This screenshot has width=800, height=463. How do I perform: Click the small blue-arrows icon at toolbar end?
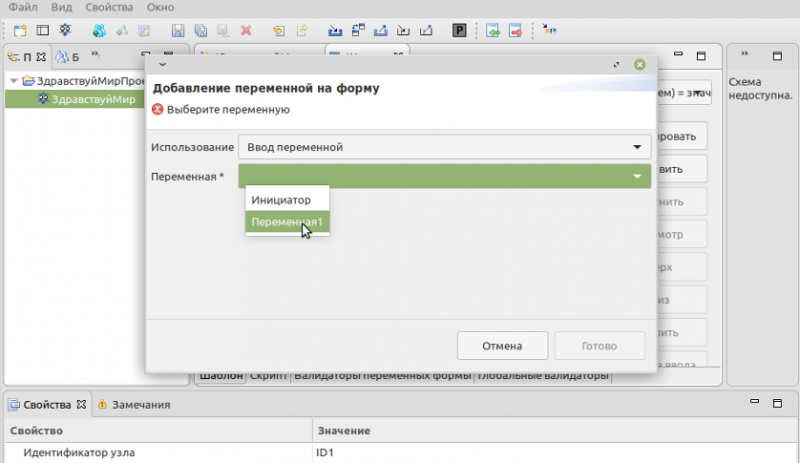(549, 30)
